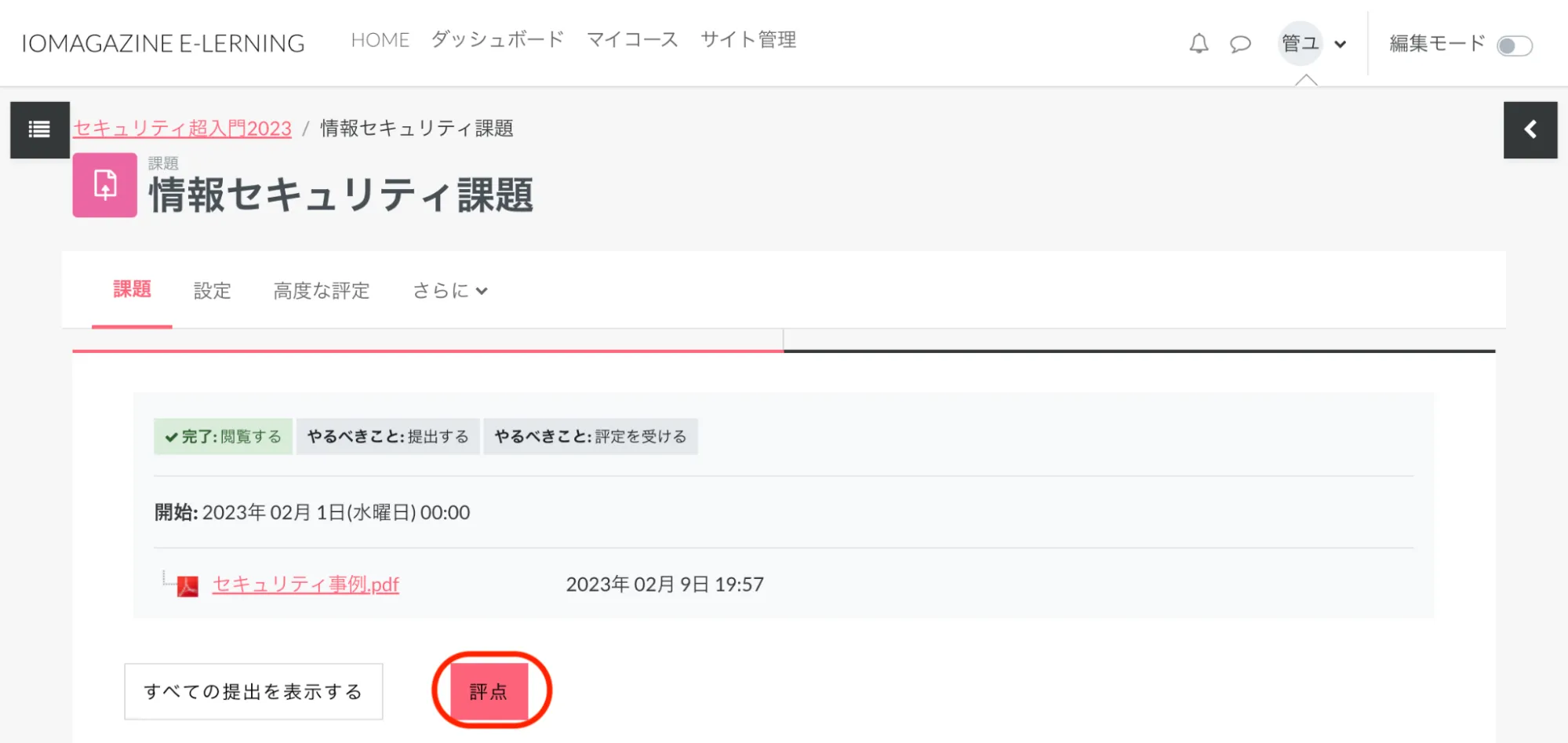
Task: Go to セキュリティ超入門2023 breadcrumb
Action: (182, 128)
